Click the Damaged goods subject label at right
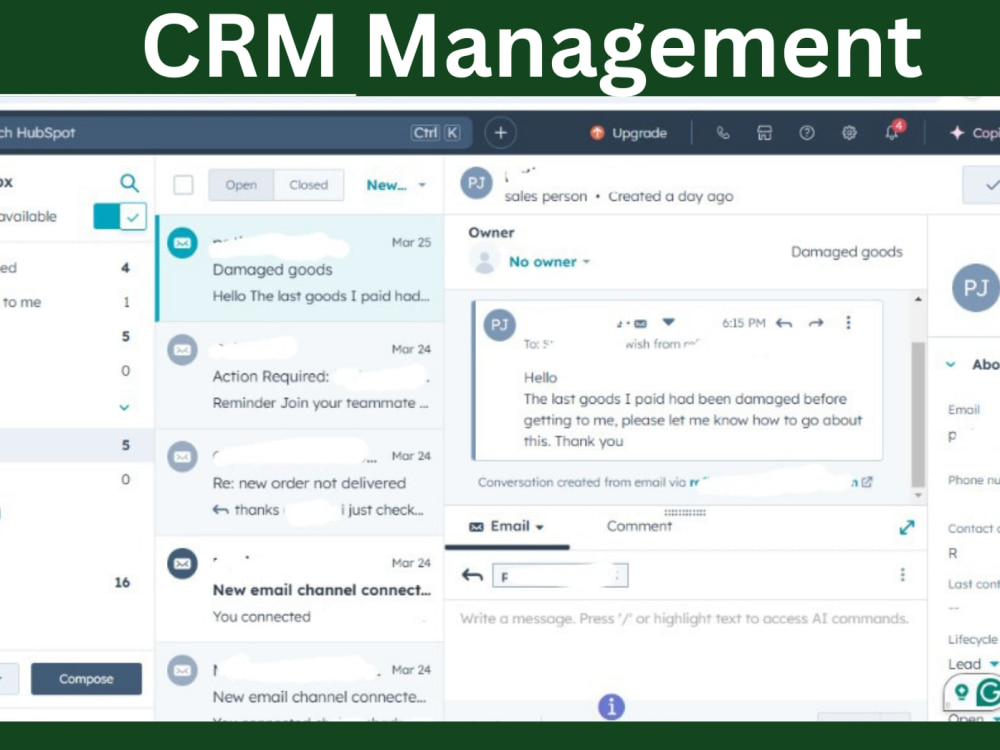Viewport: 1000px width, 750px height. [846, 252]
